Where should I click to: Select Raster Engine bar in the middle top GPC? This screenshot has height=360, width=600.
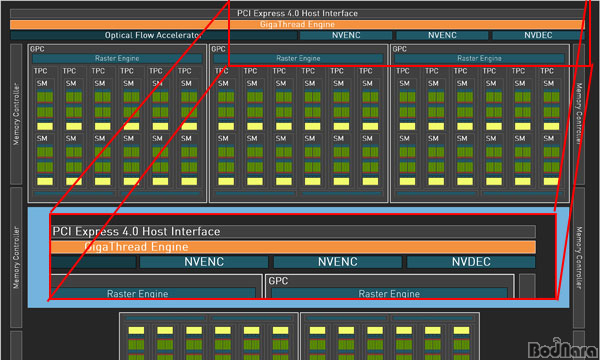pos(298,59)
